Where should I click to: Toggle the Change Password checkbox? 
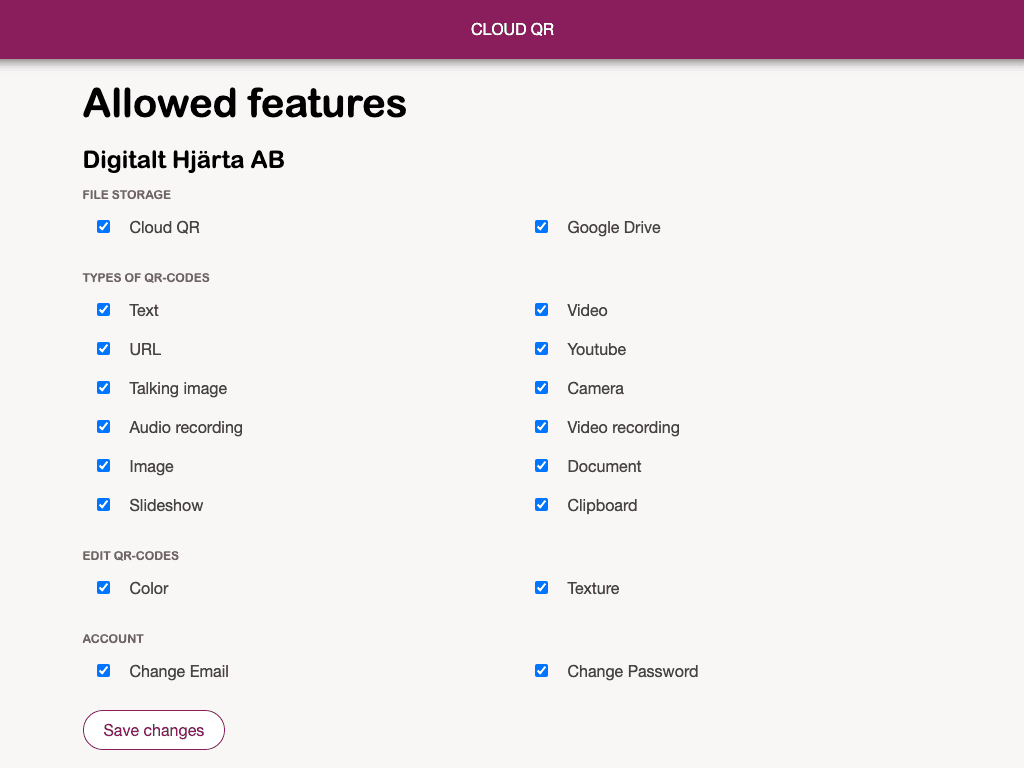pos(541,670)
